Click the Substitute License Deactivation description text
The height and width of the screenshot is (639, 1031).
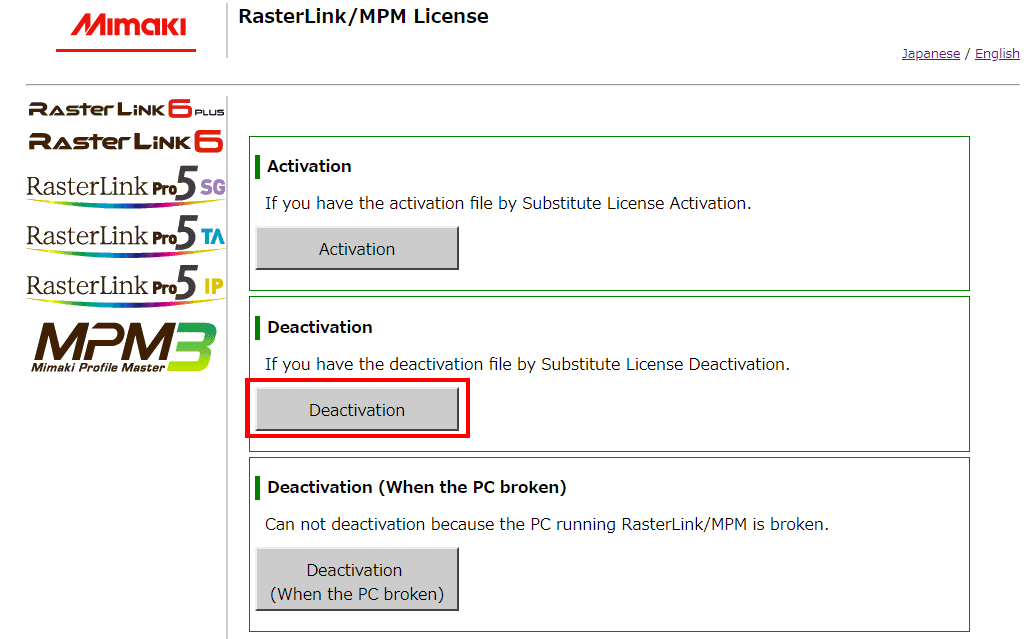point(527,364)
